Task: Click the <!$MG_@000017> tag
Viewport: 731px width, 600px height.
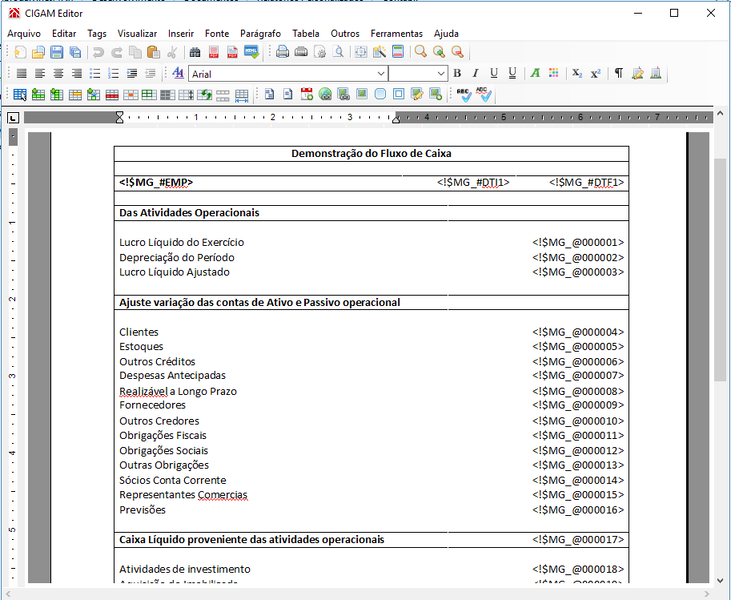Action: 578,539
